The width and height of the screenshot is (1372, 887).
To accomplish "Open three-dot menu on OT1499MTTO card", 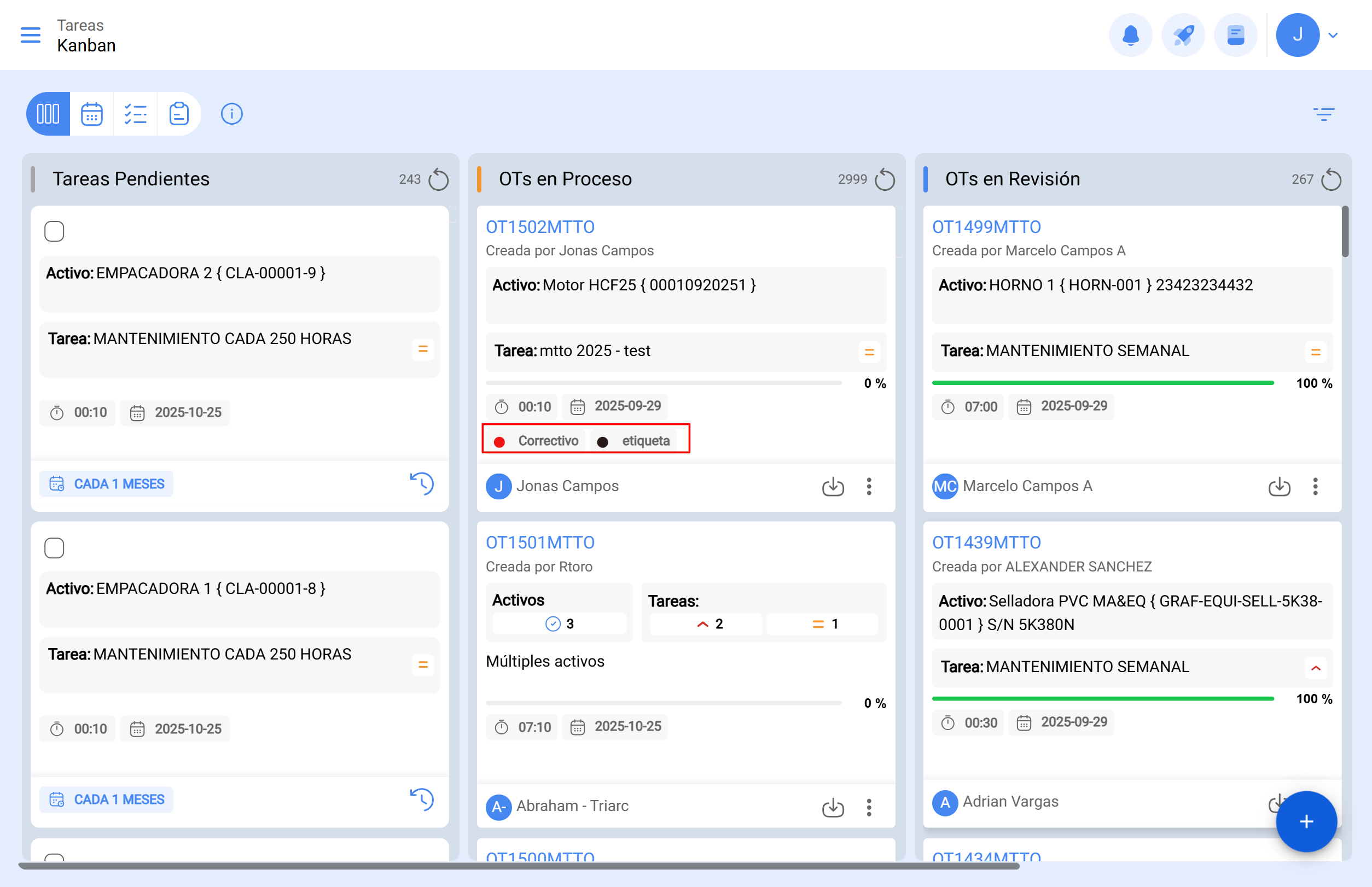I will (1315, 487).
